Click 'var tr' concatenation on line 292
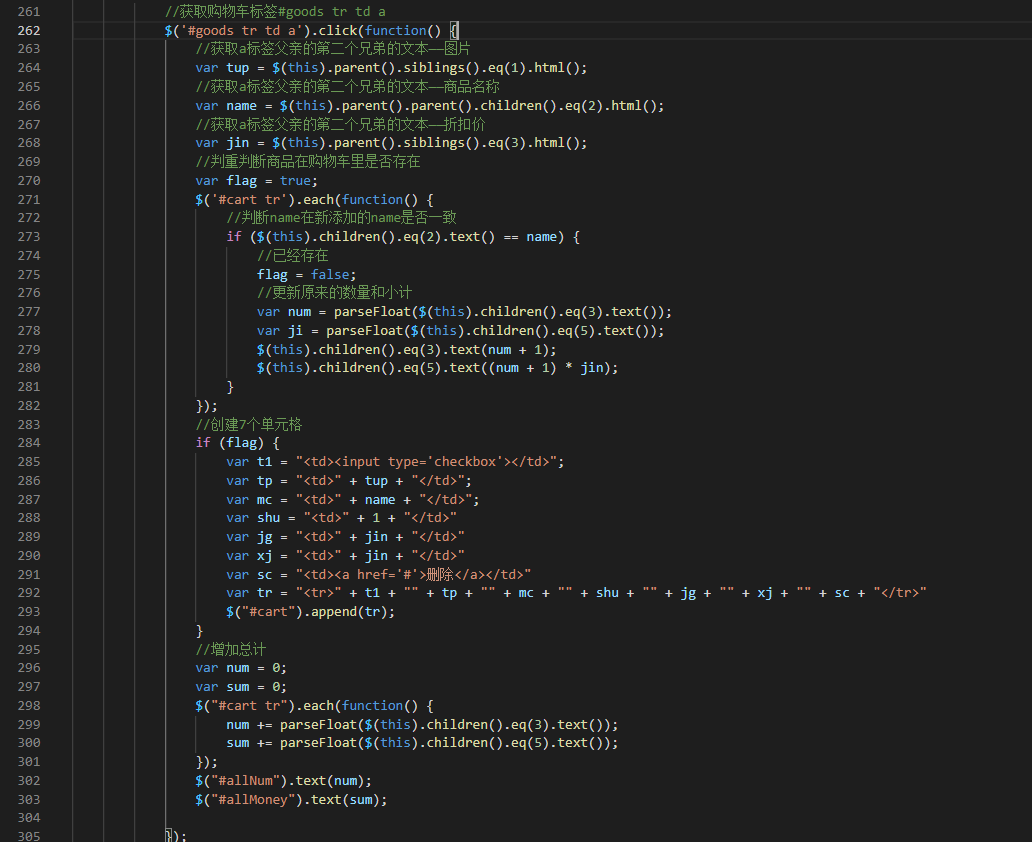 point(577,593)
